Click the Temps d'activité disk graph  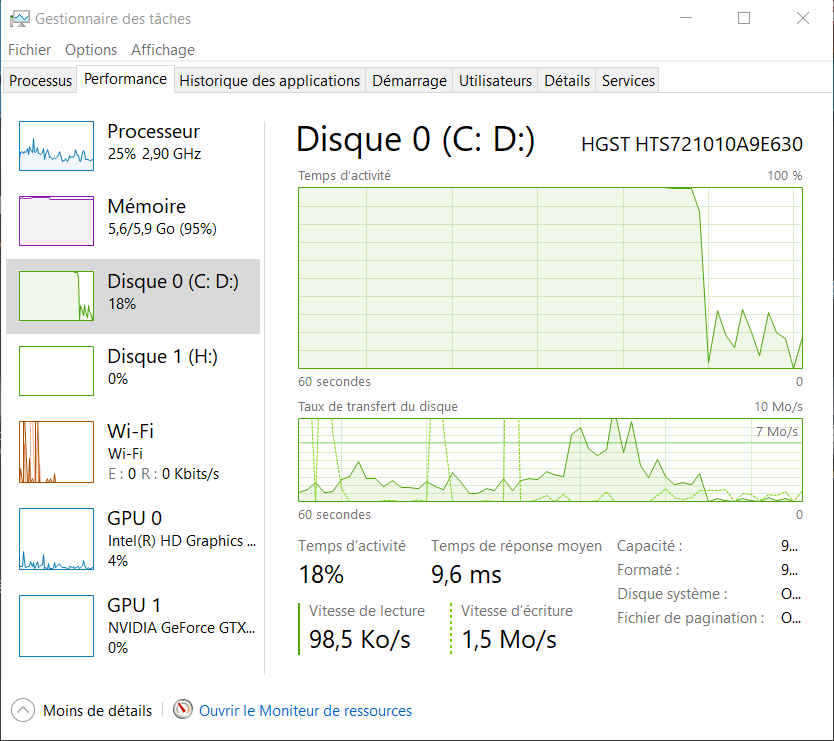(550, 277)
